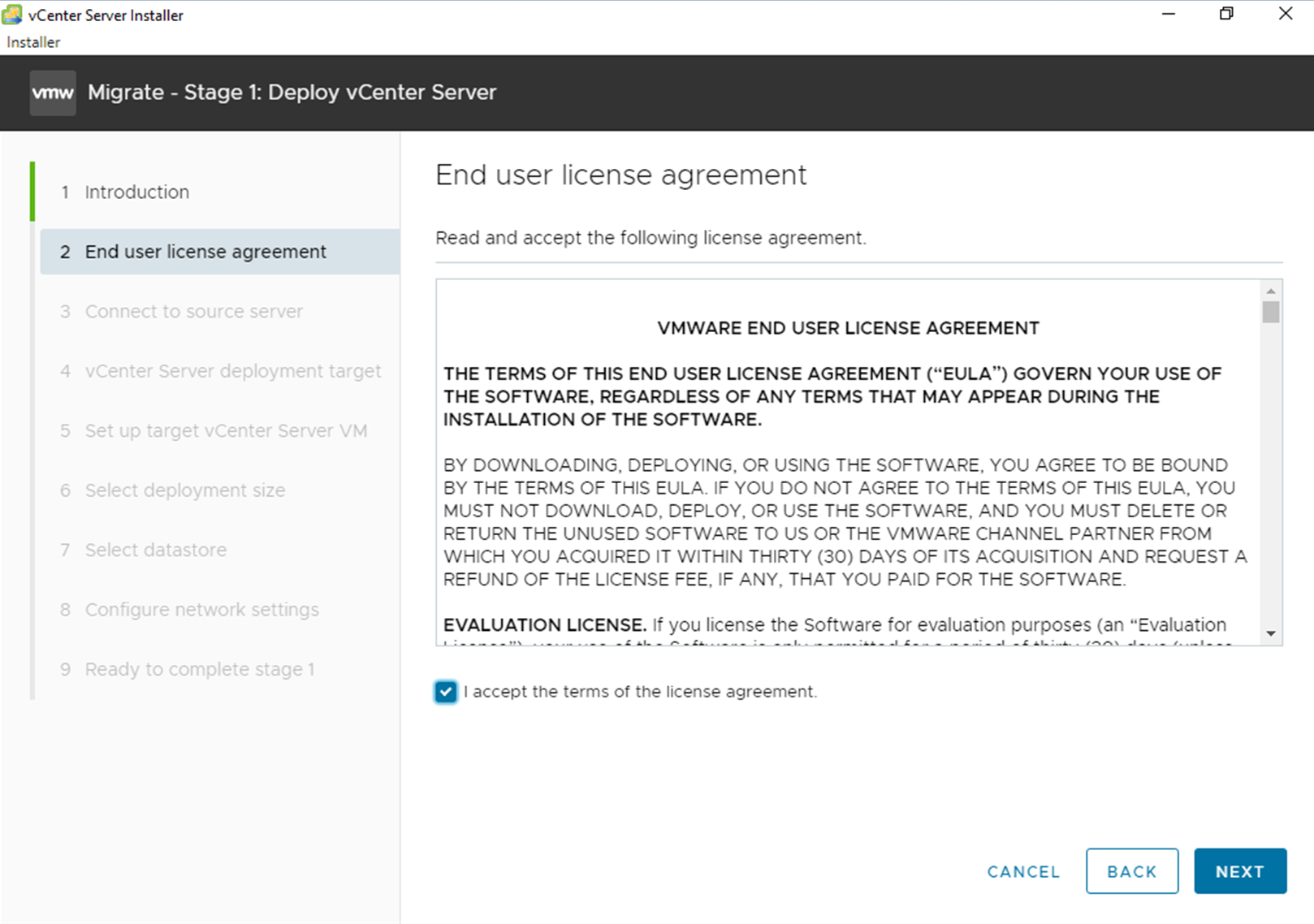Click 'Read and accept the following license agreement.' text
Viewport: 1314px width, 924px height.
(651, 238)
